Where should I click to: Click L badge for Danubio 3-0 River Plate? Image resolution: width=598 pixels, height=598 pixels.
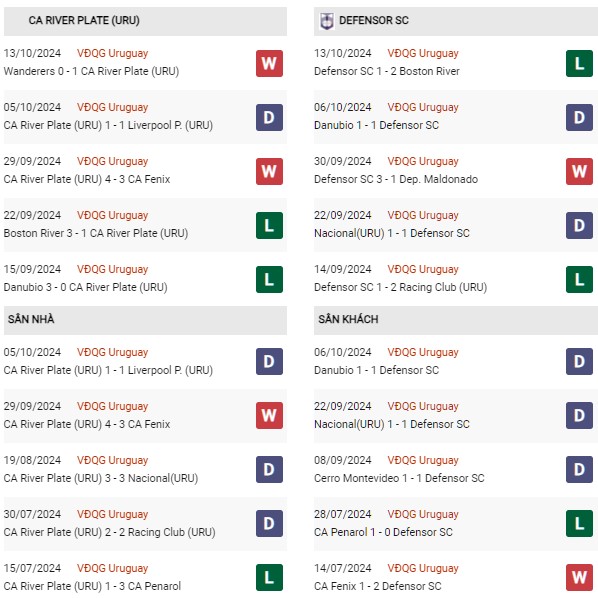(x=269, y=280)
